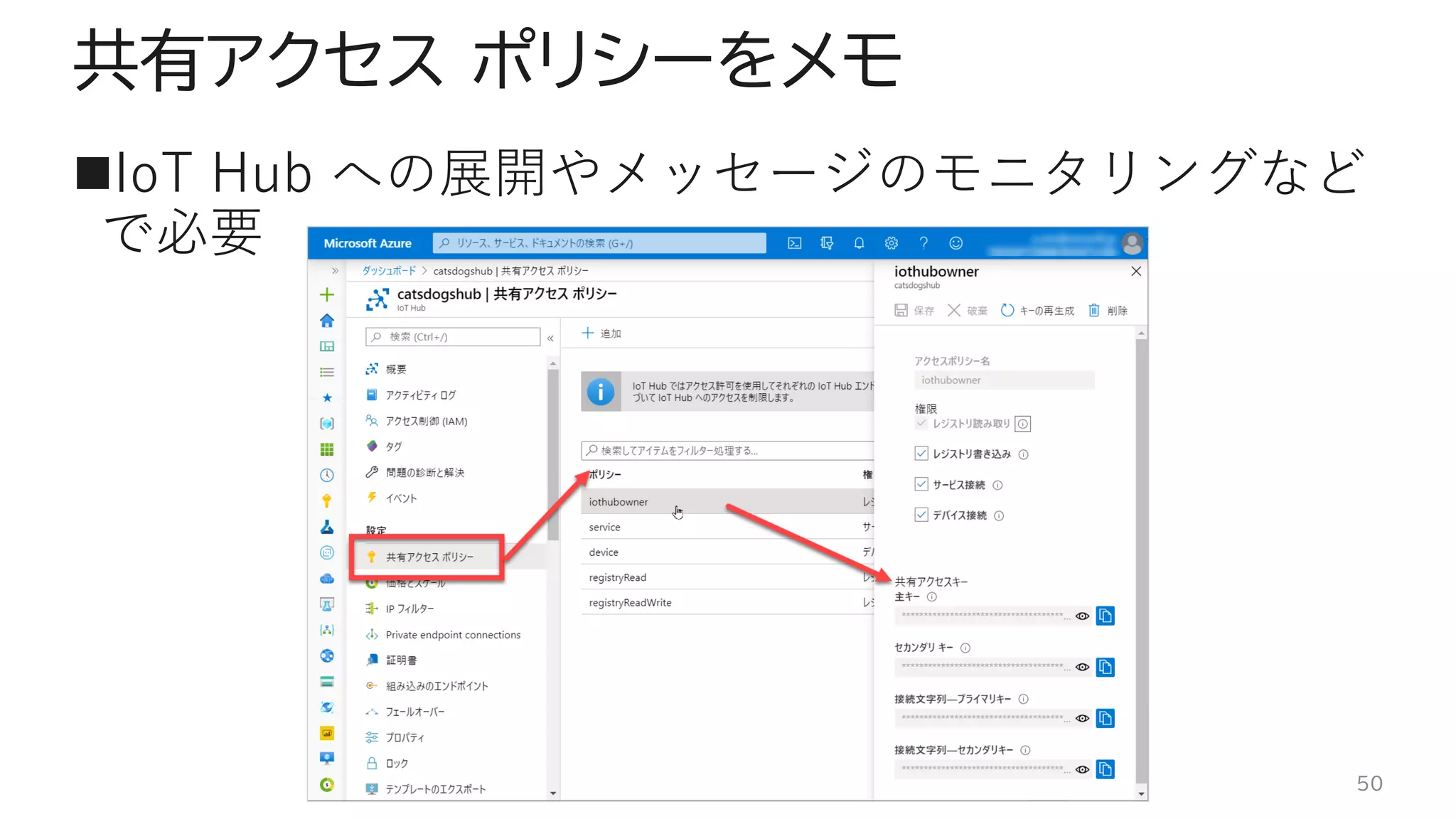The height and width of the screenshot is (819, 1456).
Task: Open Azure portal settings gear
Action: coord(892,243)
